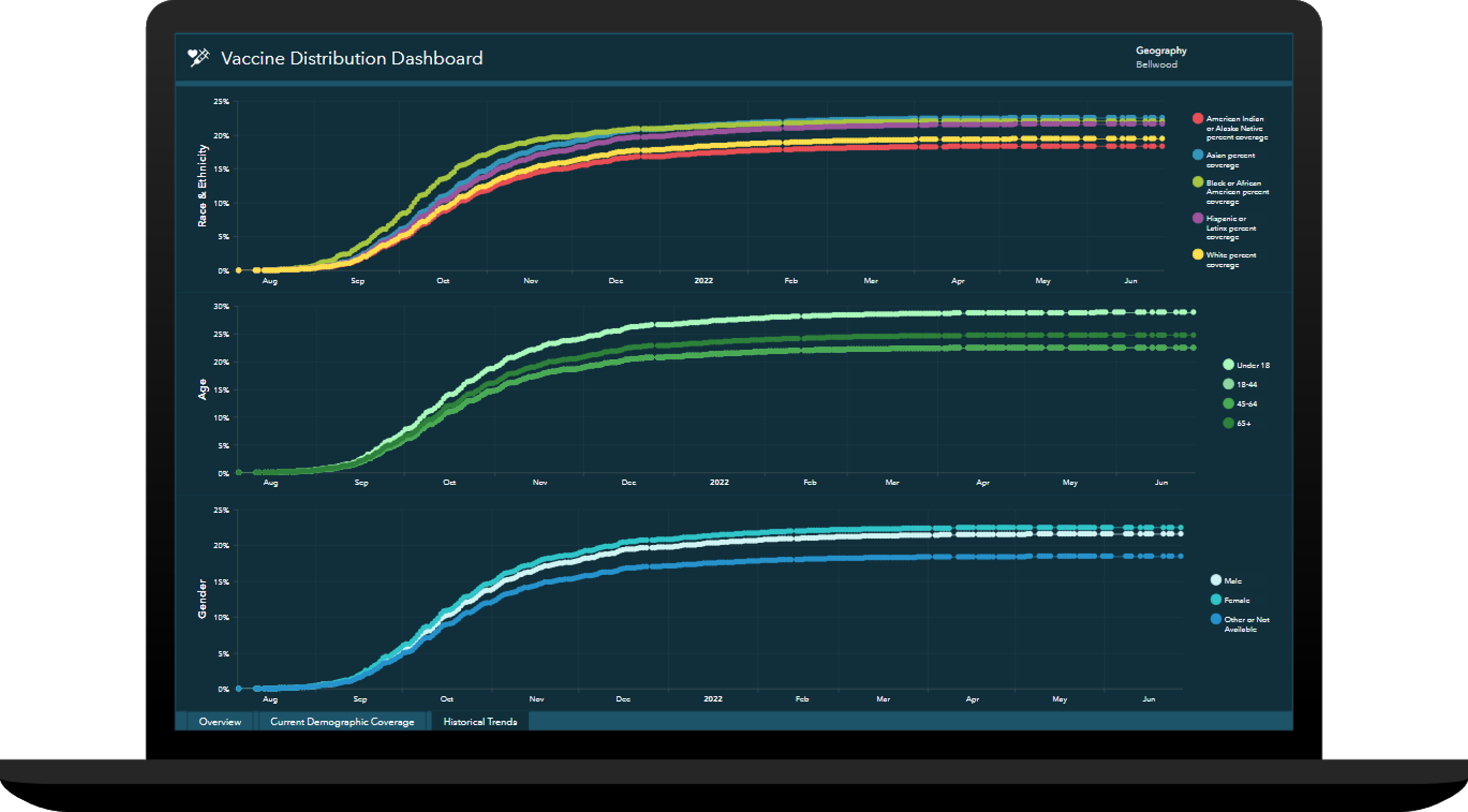The width and height of the screenshot is (1468, 812).
Task: Click the Under 18 legend marker
Action: click(1228, 365)
